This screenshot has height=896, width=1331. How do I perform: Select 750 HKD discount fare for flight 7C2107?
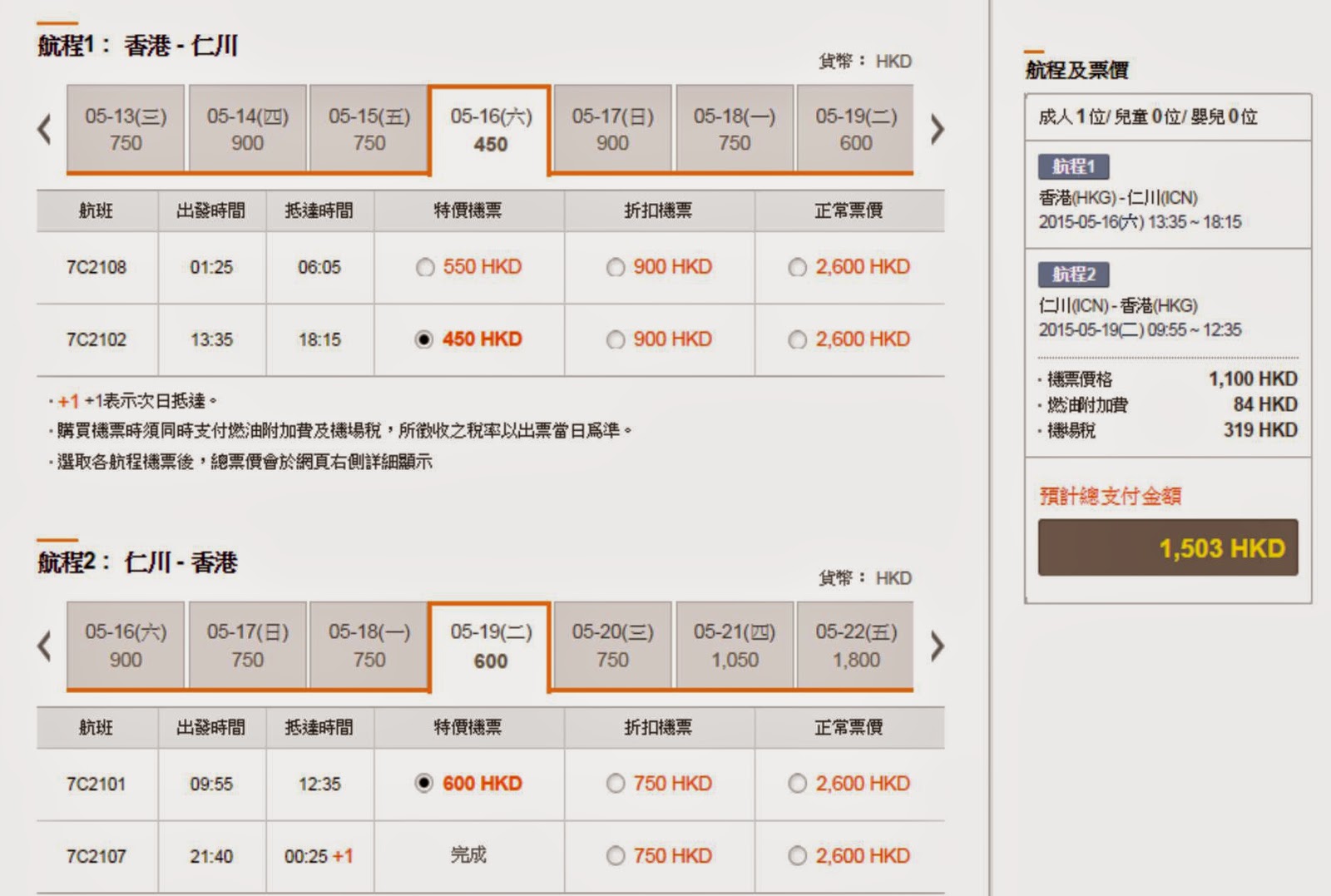616,856
